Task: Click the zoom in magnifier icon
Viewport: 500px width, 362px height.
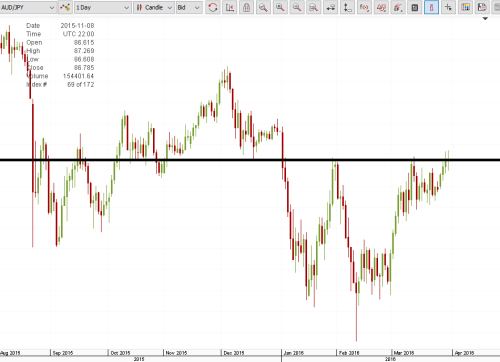Action: coord(280,7)
